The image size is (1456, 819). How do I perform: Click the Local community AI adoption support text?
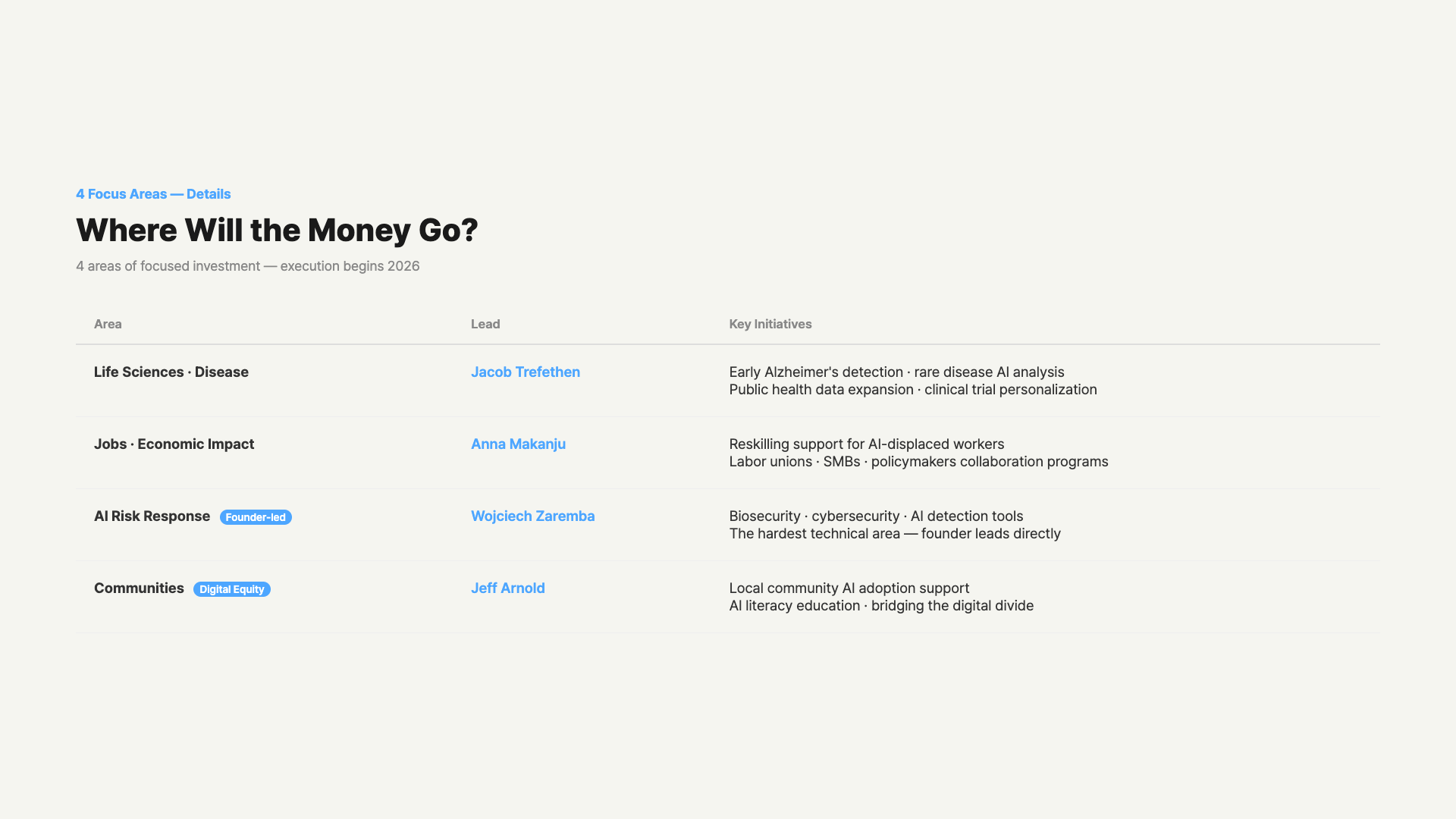click(x=849, y=588)
